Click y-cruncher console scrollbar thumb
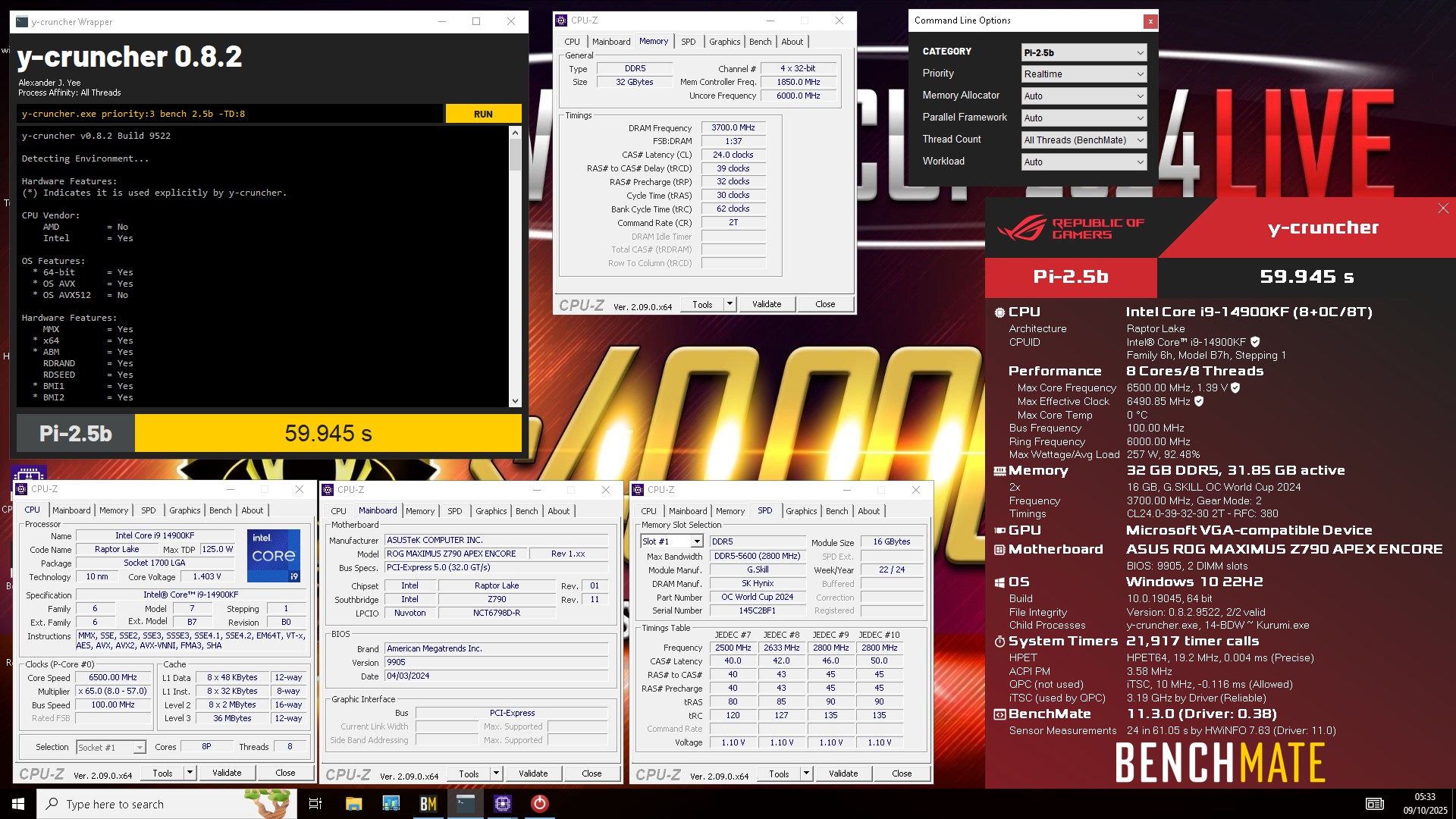1456x819 pixels. pyautogui.click(x=516, y=155)
